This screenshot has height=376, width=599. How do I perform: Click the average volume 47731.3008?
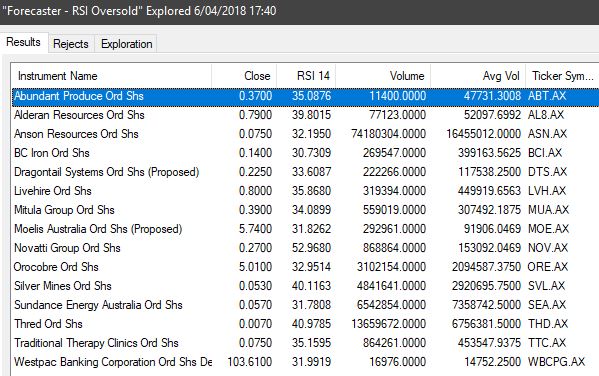[x=492, y=96]
